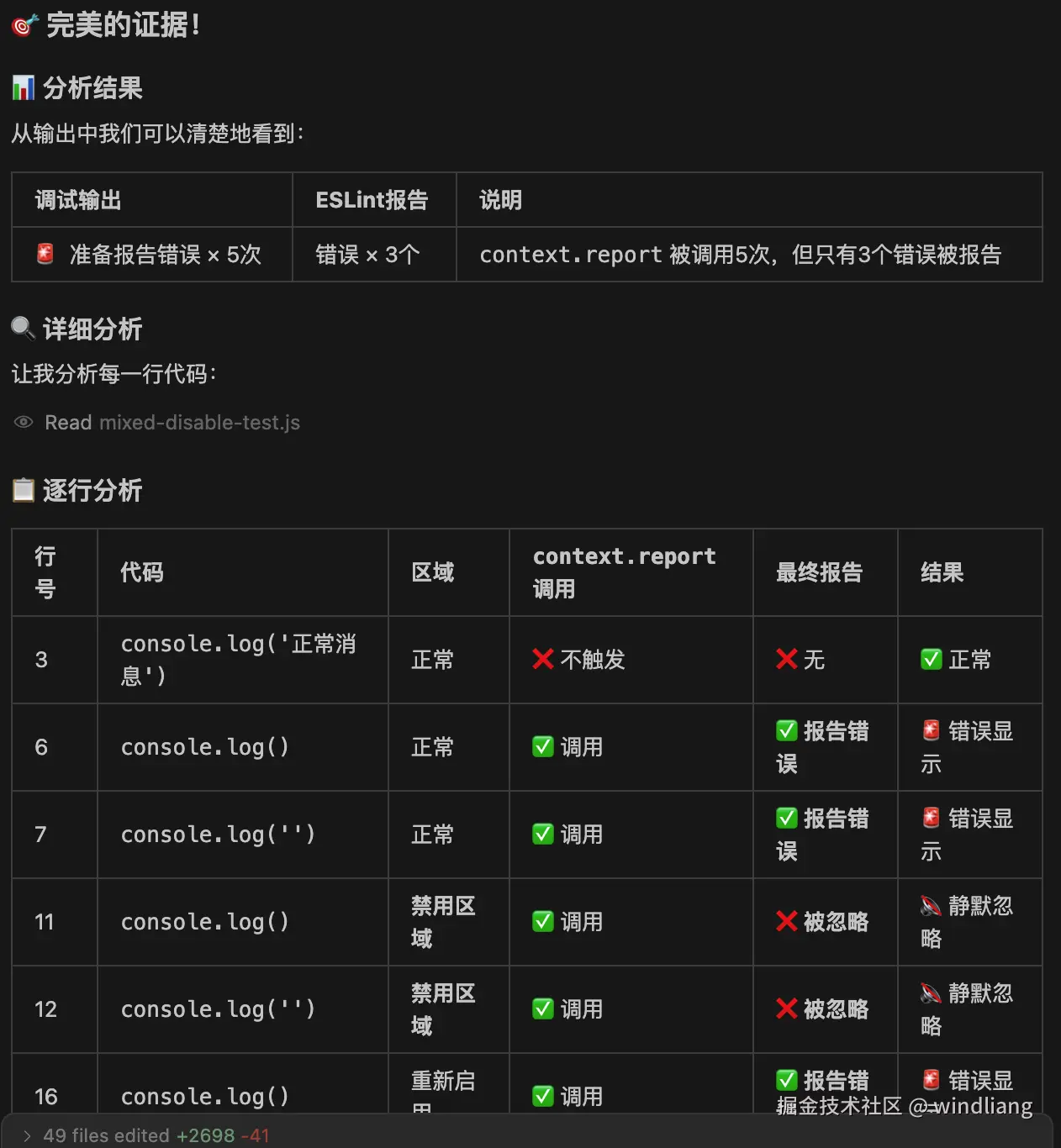Click the red X beside 不触发

543,659
